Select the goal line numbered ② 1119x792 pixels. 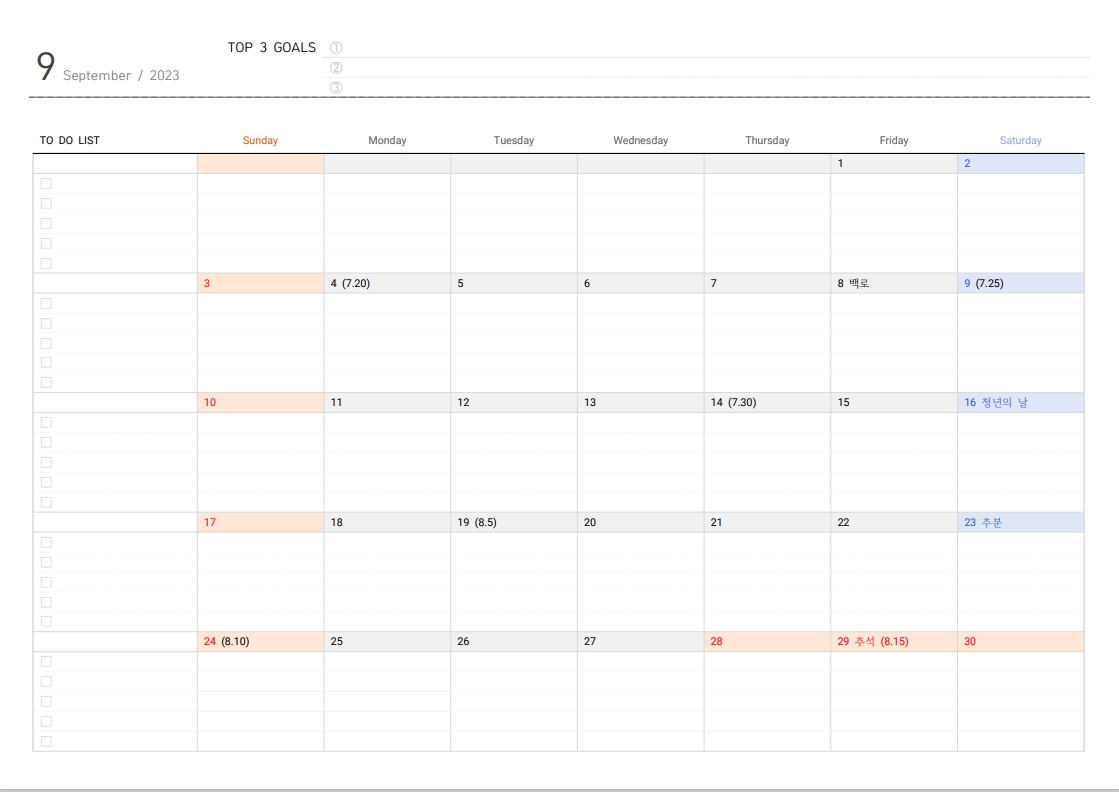(x=707, y=68)
